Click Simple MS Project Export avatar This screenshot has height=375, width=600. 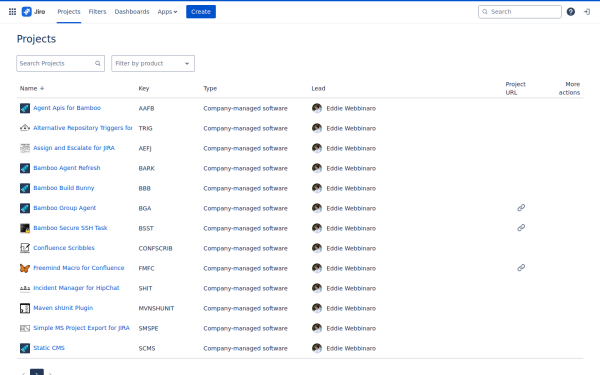[25, 328]
